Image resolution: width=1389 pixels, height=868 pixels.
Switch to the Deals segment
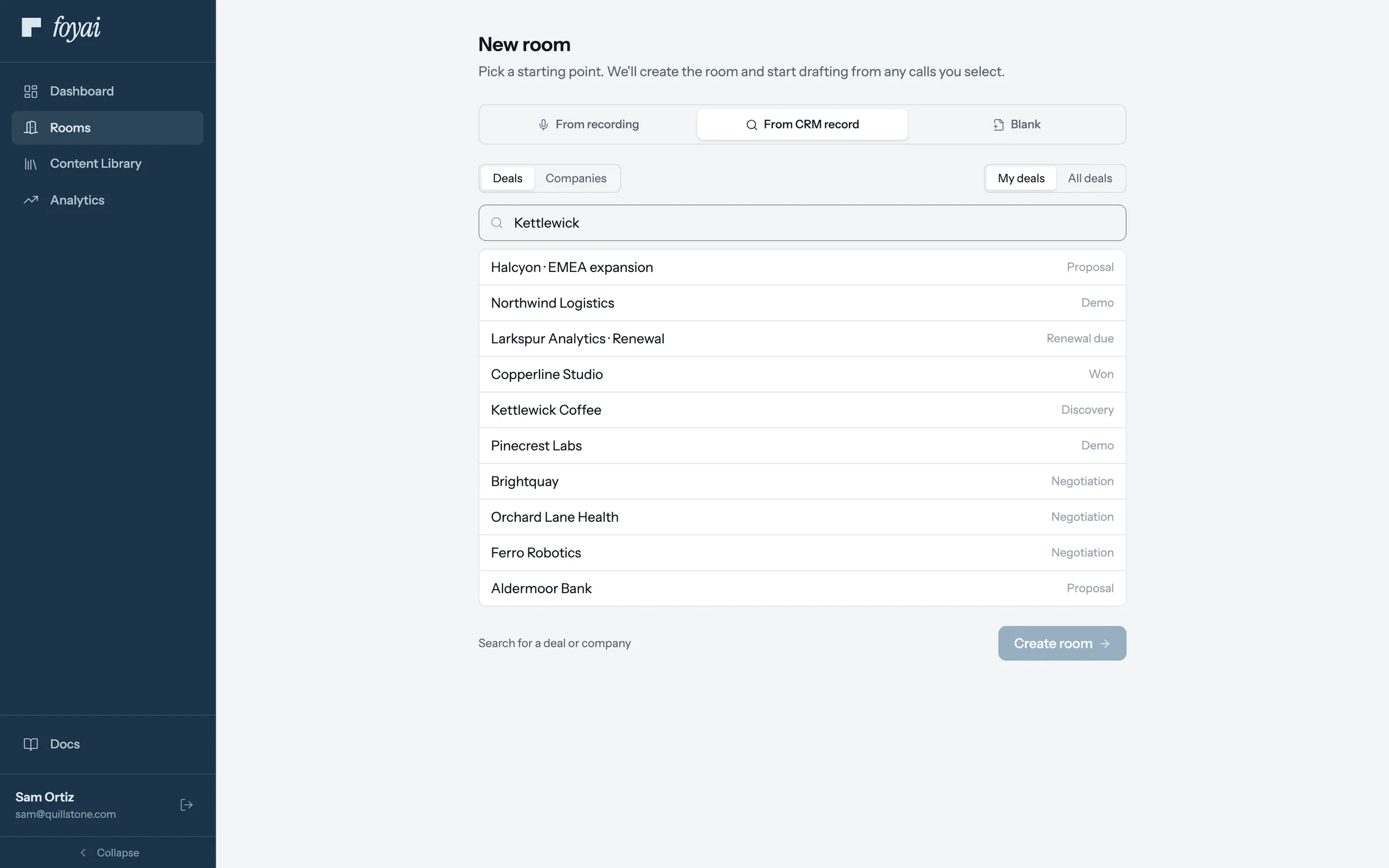pos(508,178)
